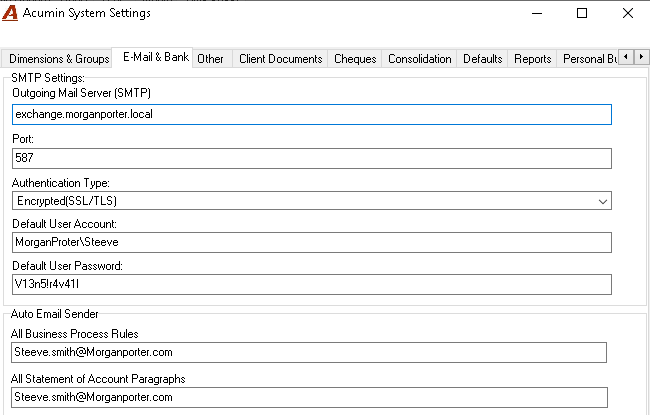Image resolution: width=650 pixels, height=415 pixels.
Task: Open the Reports tab
Action: [x=532, y=59]
